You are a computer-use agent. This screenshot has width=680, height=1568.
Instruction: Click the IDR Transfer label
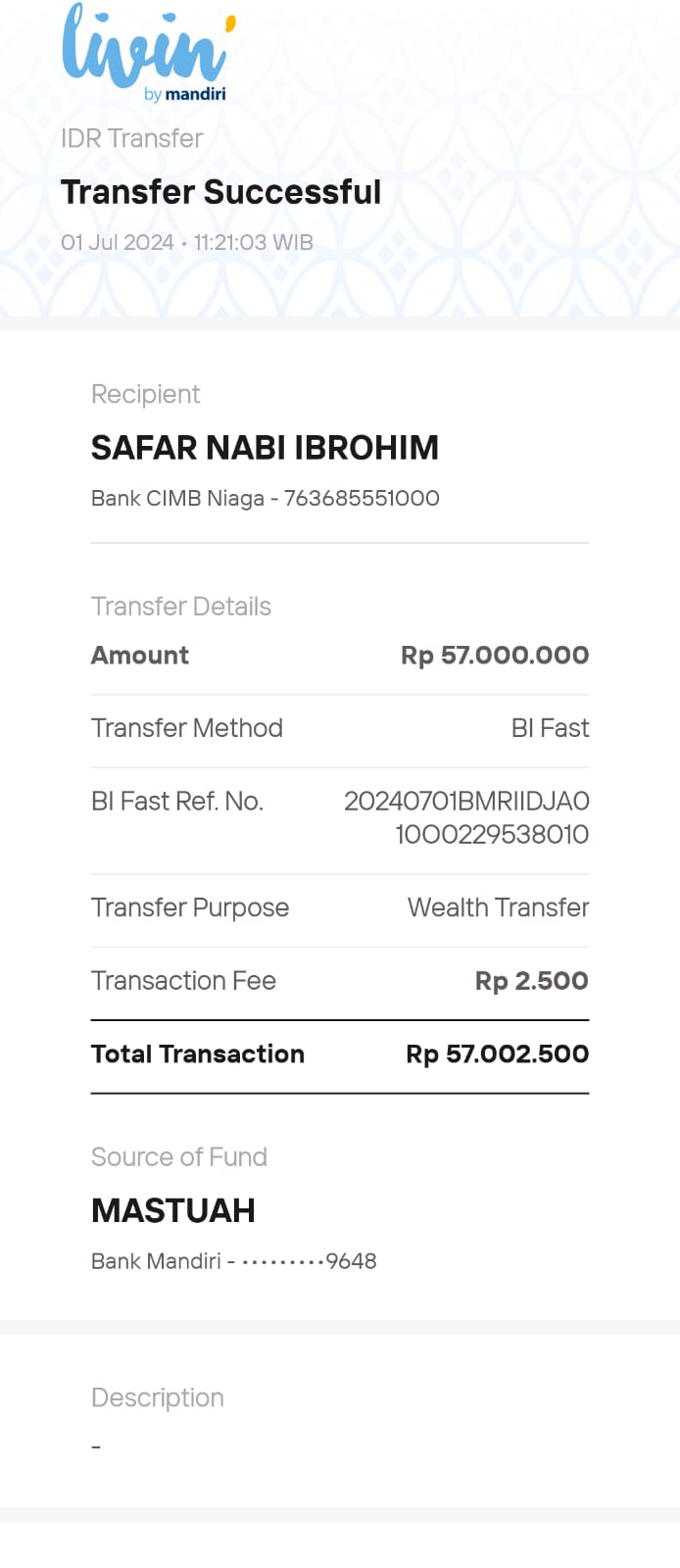(x=131, y=138)
